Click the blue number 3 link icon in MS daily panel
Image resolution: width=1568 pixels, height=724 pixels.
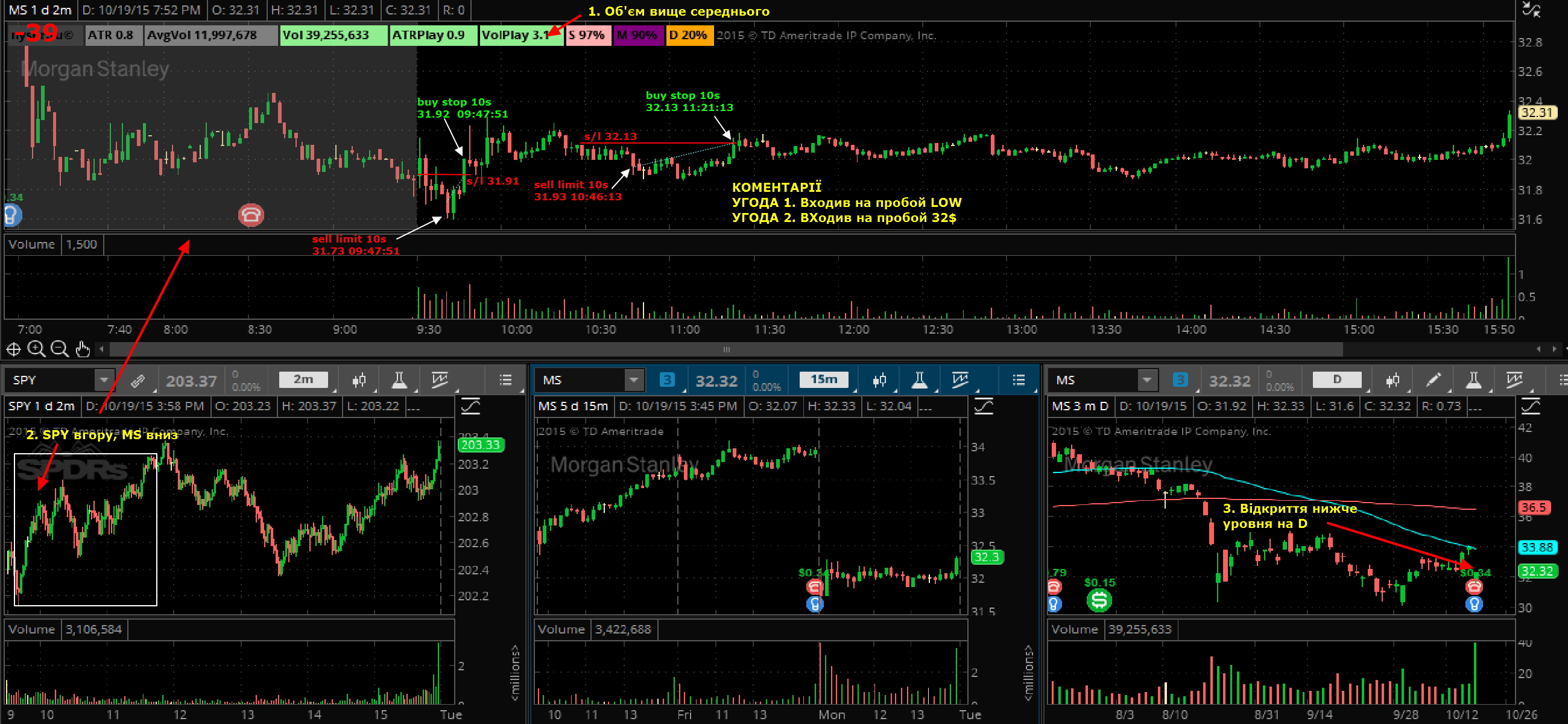1180,380
